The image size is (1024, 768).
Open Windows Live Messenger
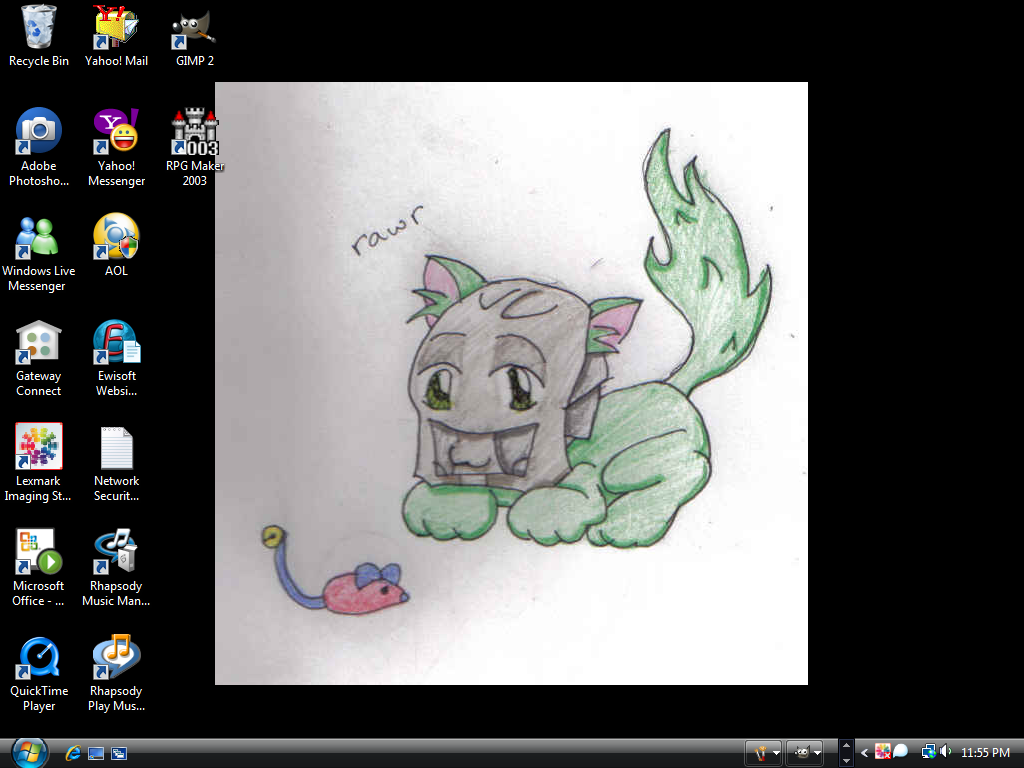coord(38,237)
